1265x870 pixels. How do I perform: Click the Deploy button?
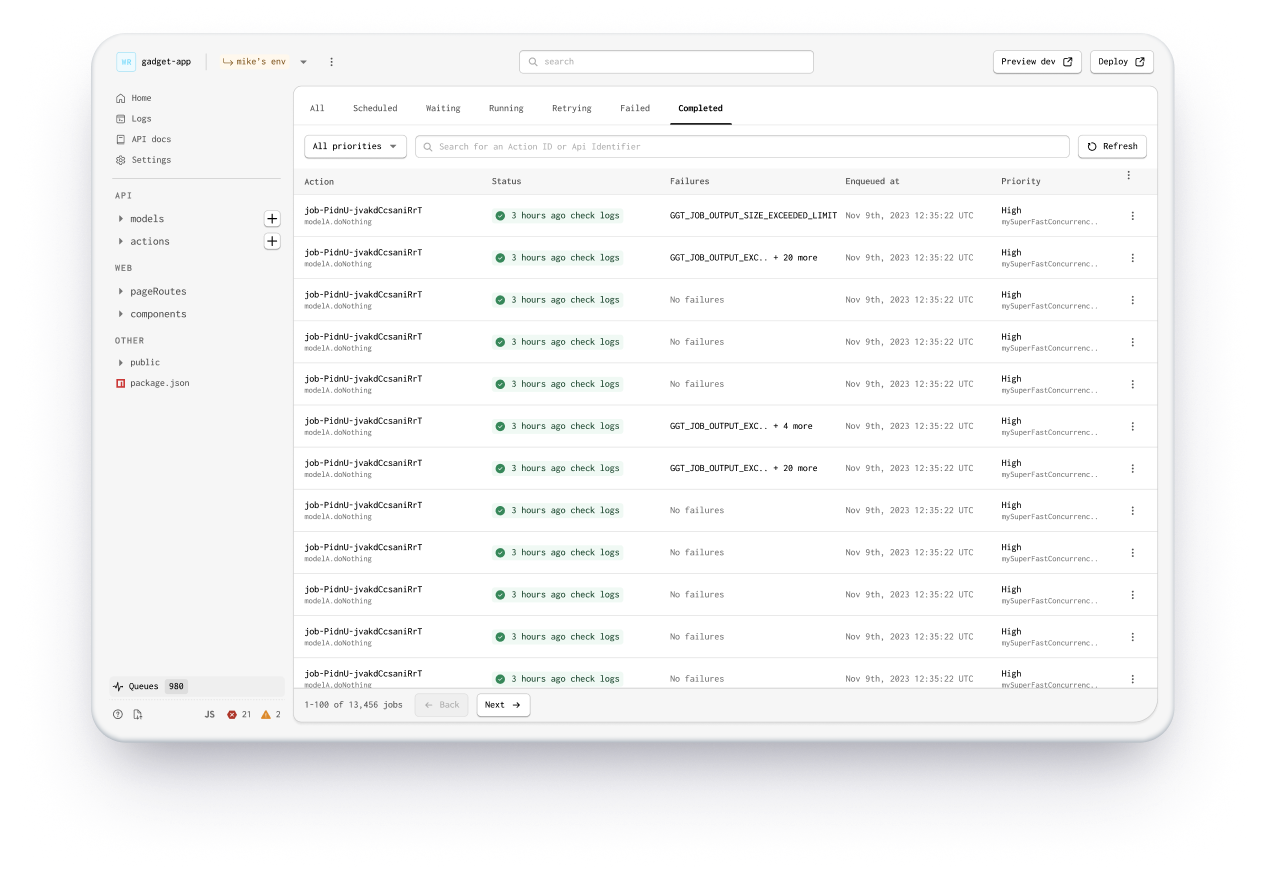coord(1122,62)
